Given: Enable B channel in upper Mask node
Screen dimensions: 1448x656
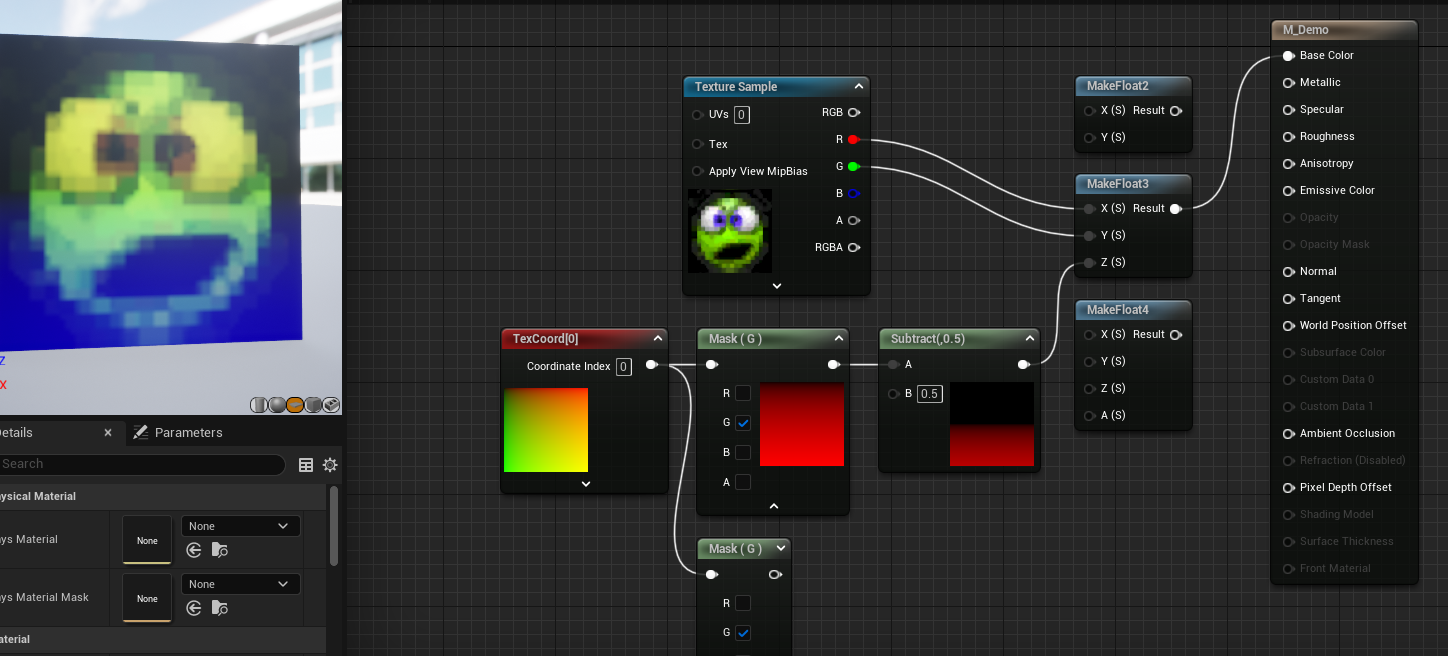Looking at the screenshot, I should coord(743,452).
